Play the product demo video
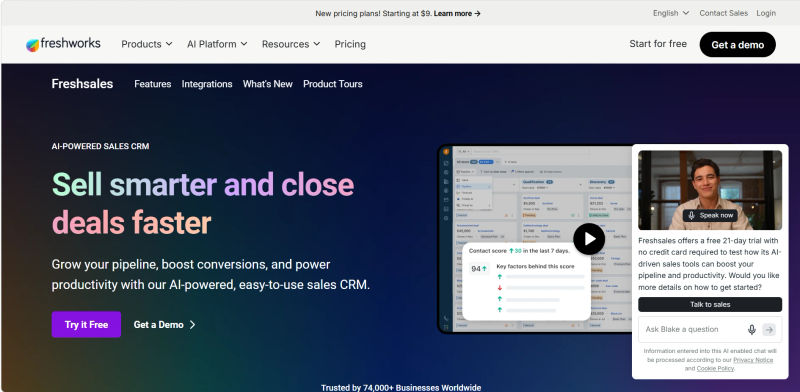800x392 pixels. (589, 239)
